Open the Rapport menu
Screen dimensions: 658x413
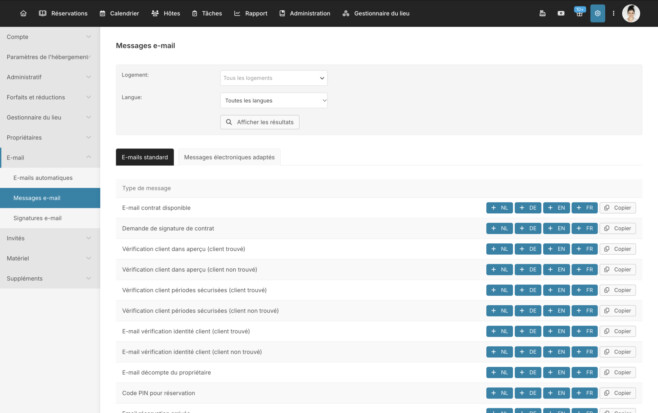tap(251, 13)
